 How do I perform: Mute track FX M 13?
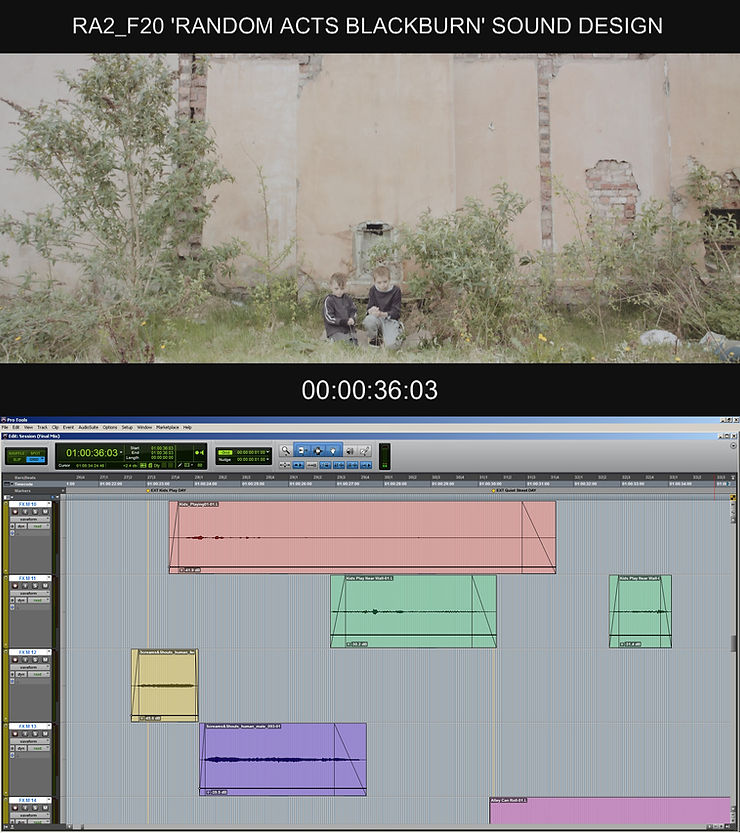click(45, 733)
